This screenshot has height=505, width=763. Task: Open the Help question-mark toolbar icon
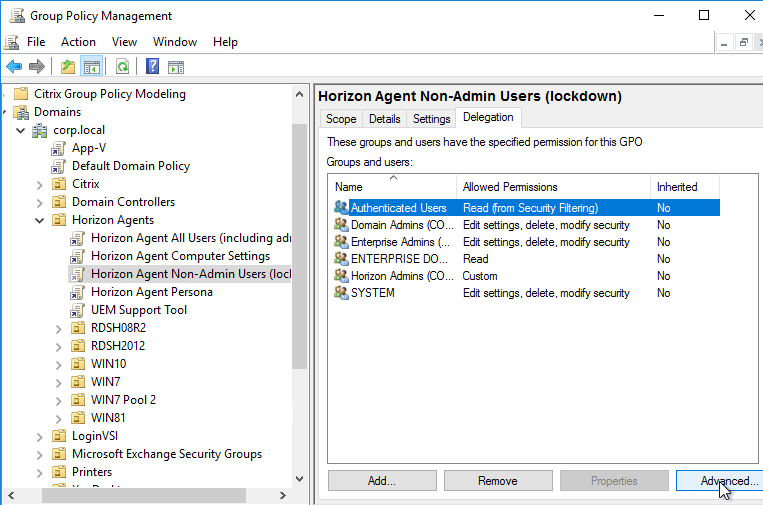click(152, 66)
